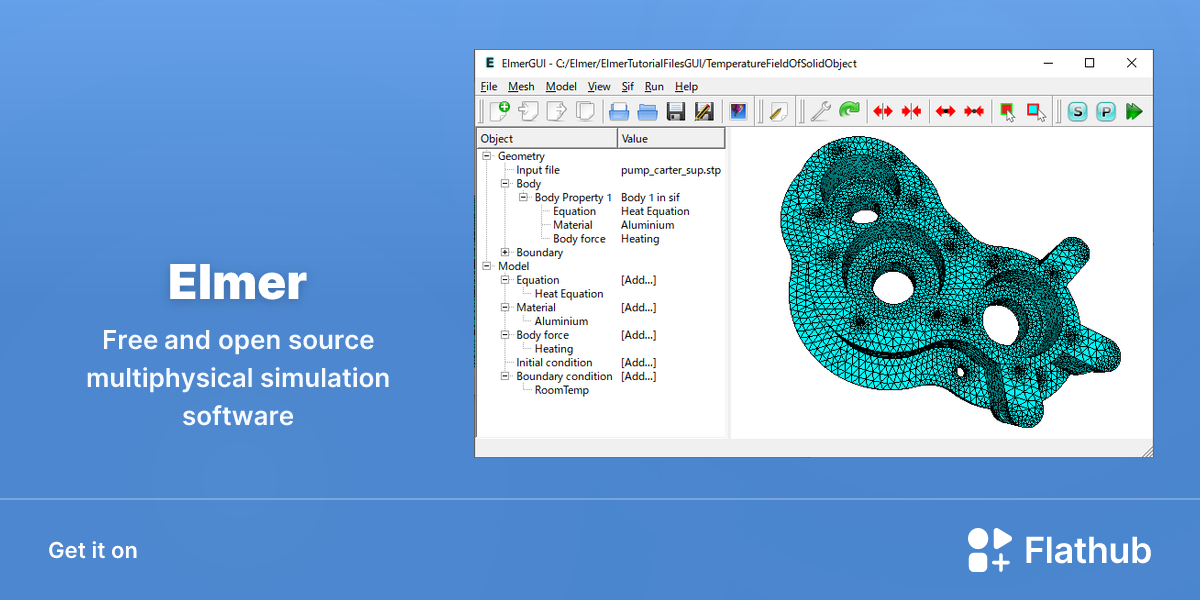Click the page icon with right arrow

(557, 111)
